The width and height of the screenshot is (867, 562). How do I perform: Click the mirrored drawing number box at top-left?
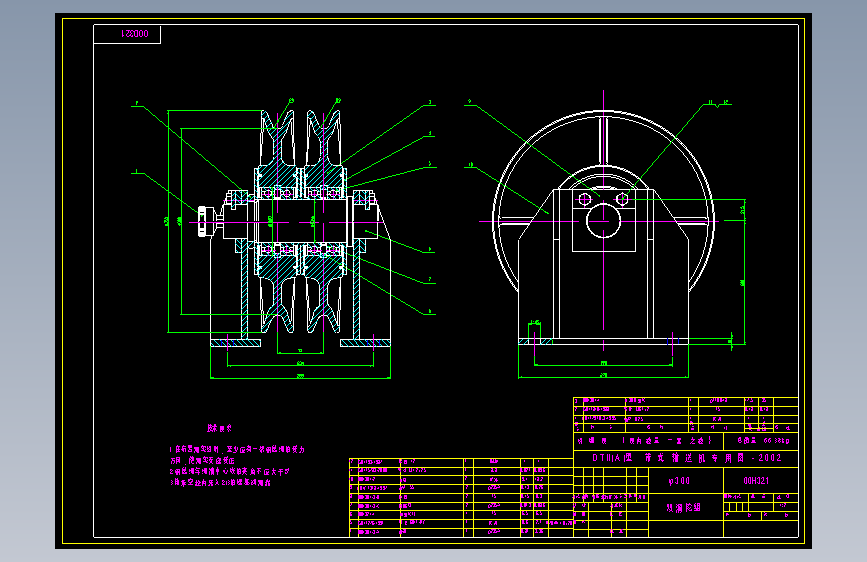(x=127, y=34)
